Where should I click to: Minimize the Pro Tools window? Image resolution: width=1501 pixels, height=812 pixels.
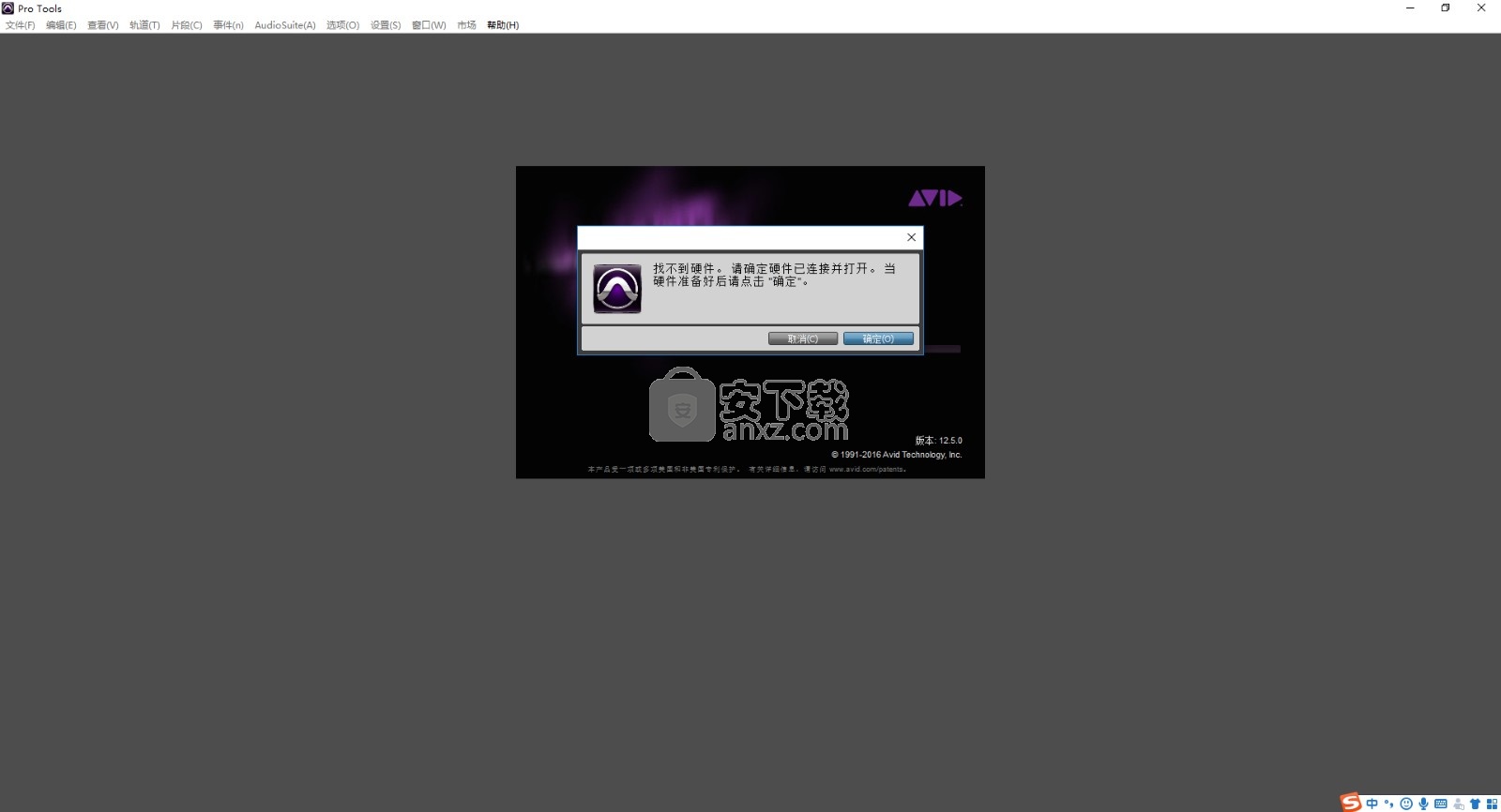[1410, 8]
